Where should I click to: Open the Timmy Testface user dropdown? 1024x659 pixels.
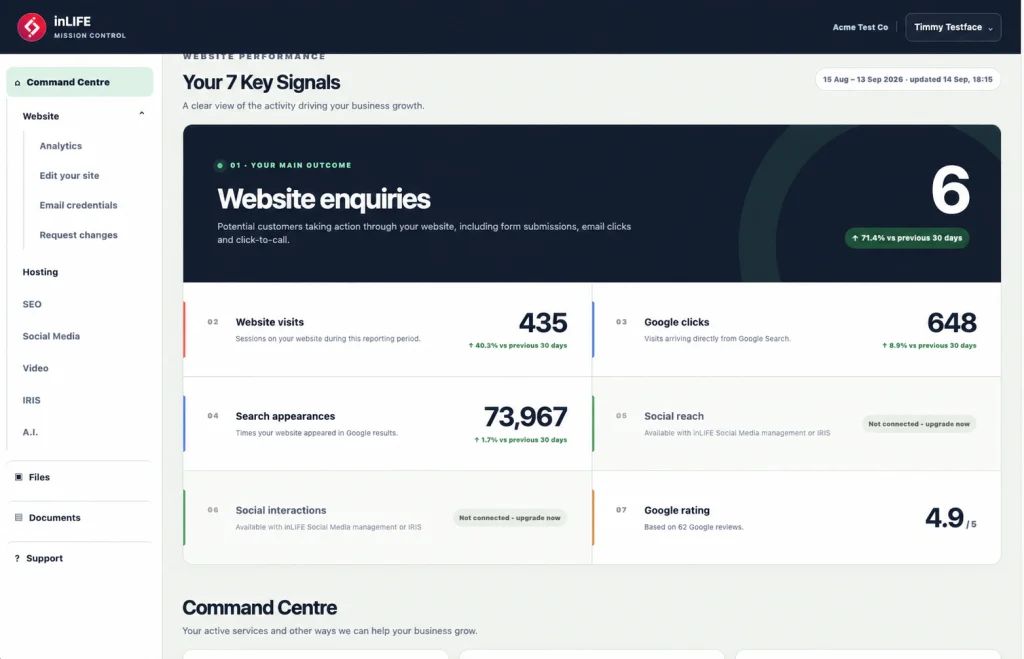[953, 27]
